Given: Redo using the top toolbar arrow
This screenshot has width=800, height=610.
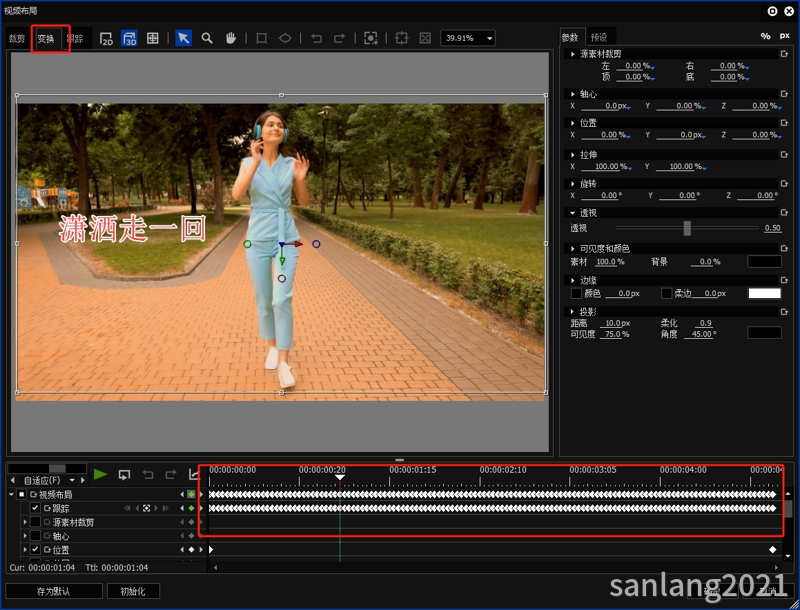Looking at the screenshot, I should click(339, 38).
